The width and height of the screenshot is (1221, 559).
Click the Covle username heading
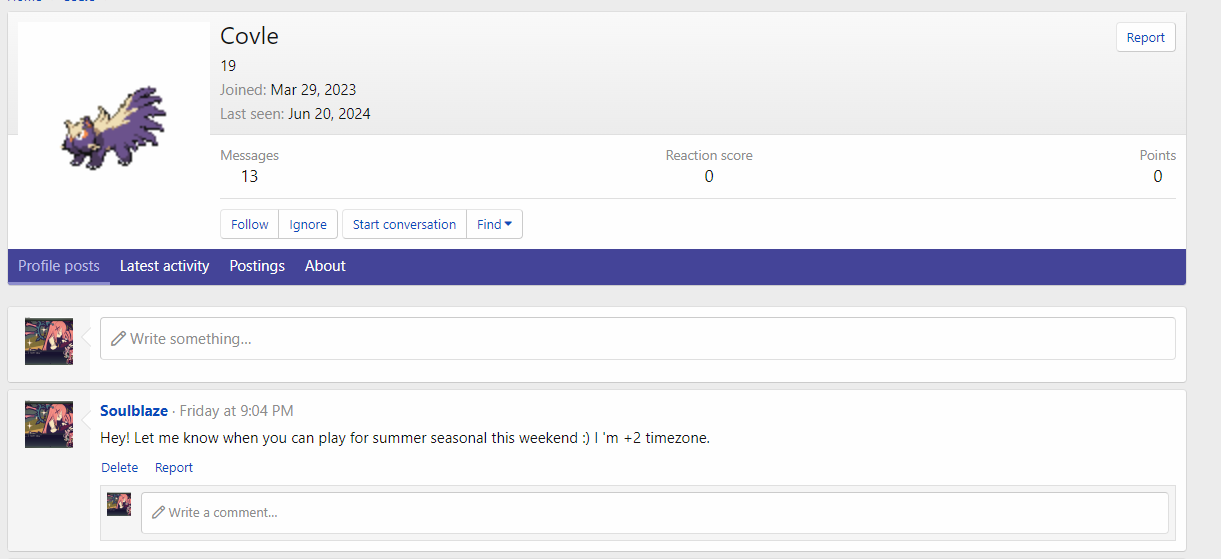point(250,36)
